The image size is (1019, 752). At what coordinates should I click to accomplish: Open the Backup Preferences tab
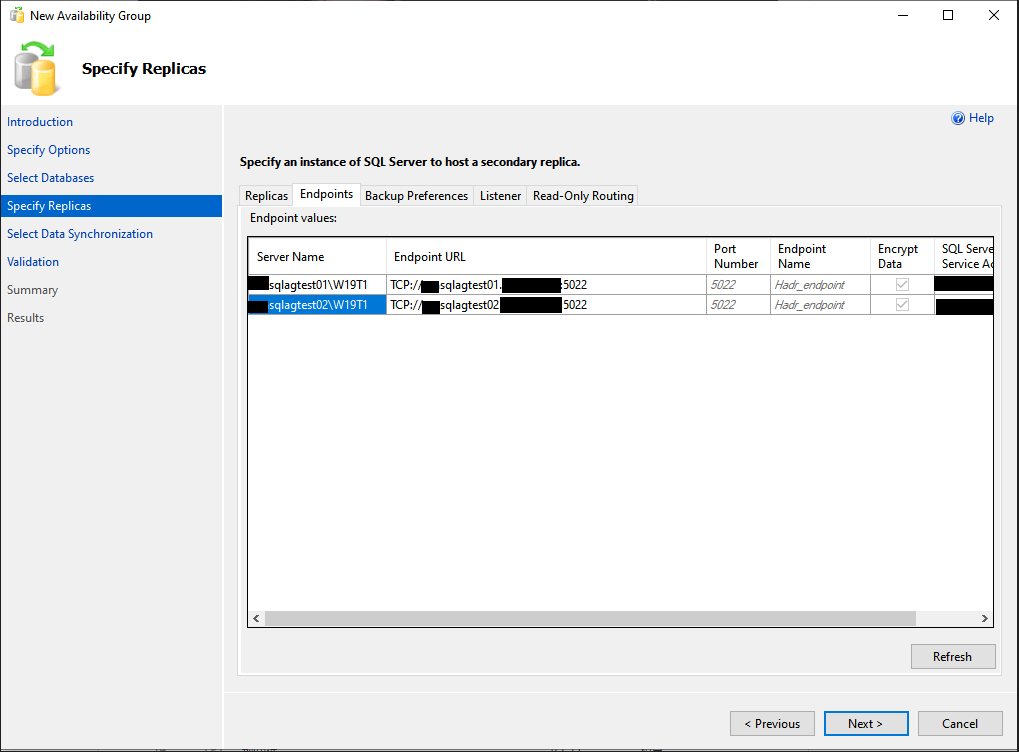pyautogui.click(x=416, y=196)
